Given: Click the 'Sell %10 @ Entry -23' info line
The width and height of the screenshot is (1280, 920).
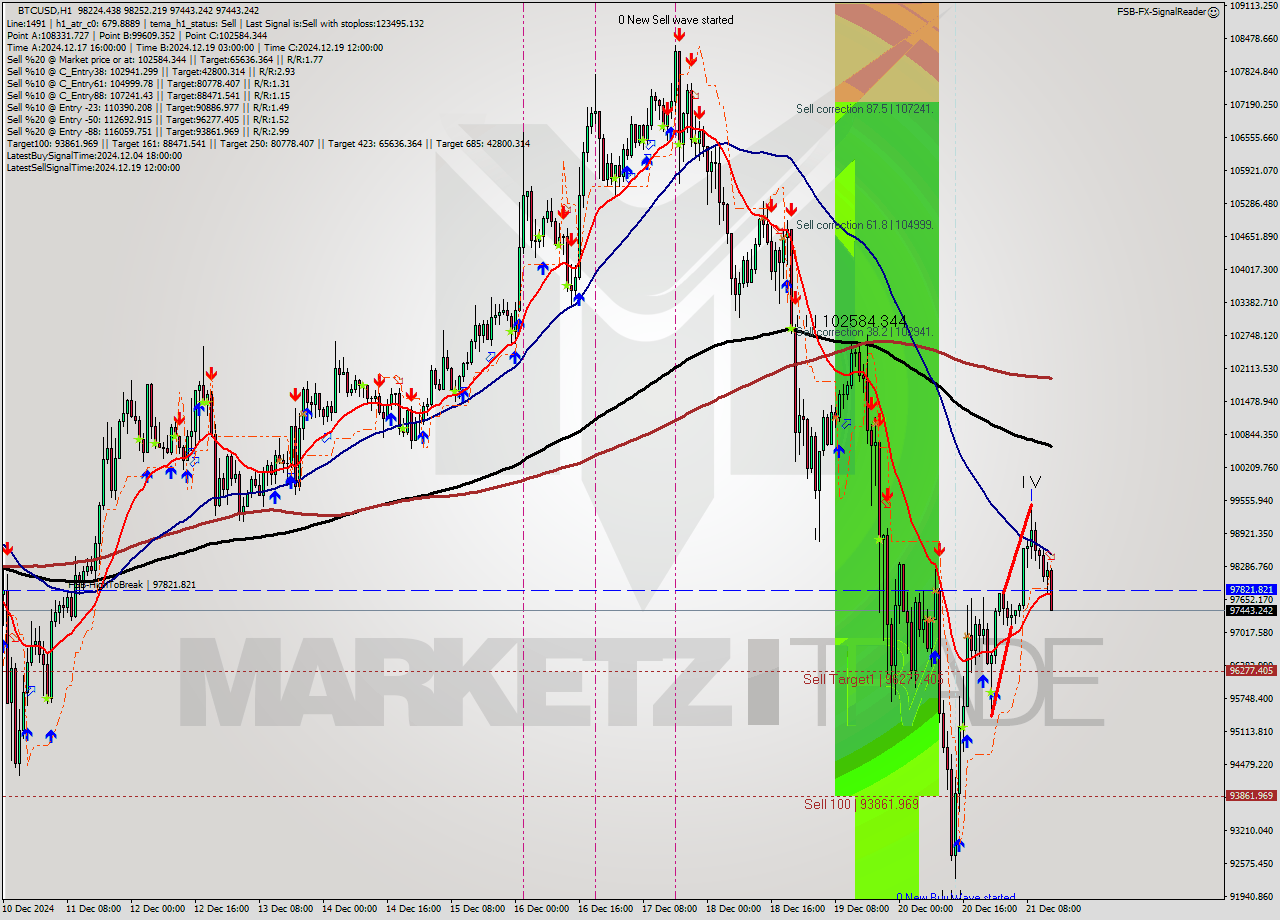Looking at the screenshot, I should [148, 108].
